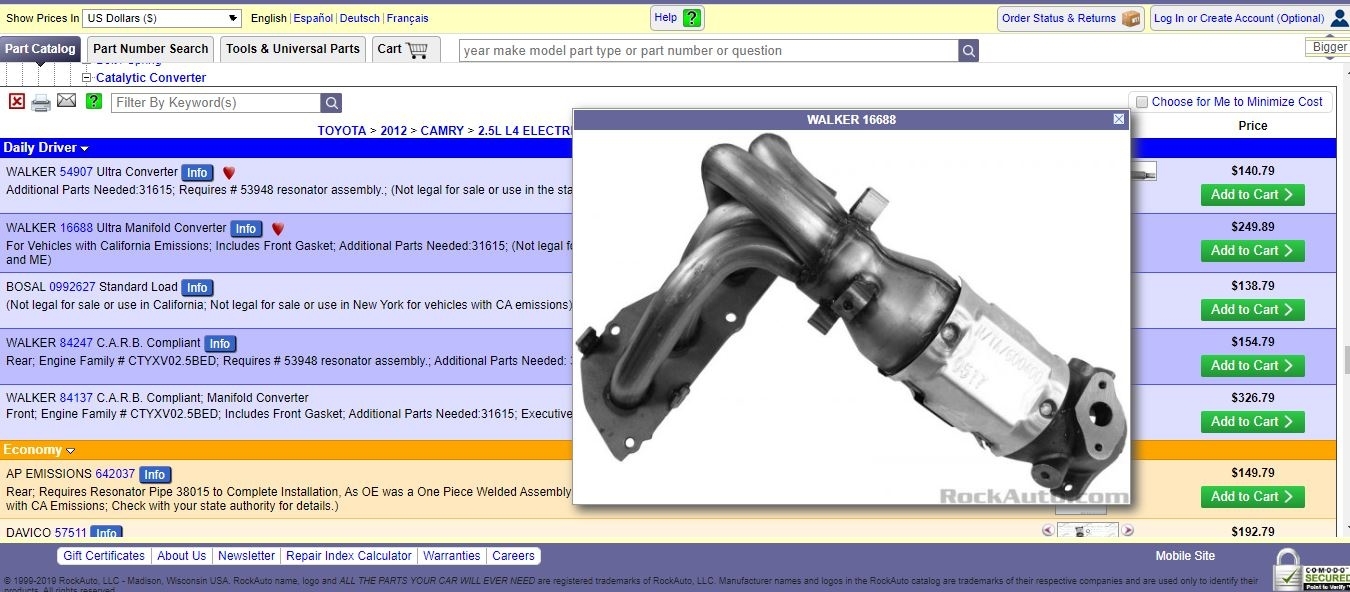
Task: Open the Newsletter footer link
Action: pyautogui.click(x=246, y=556)
